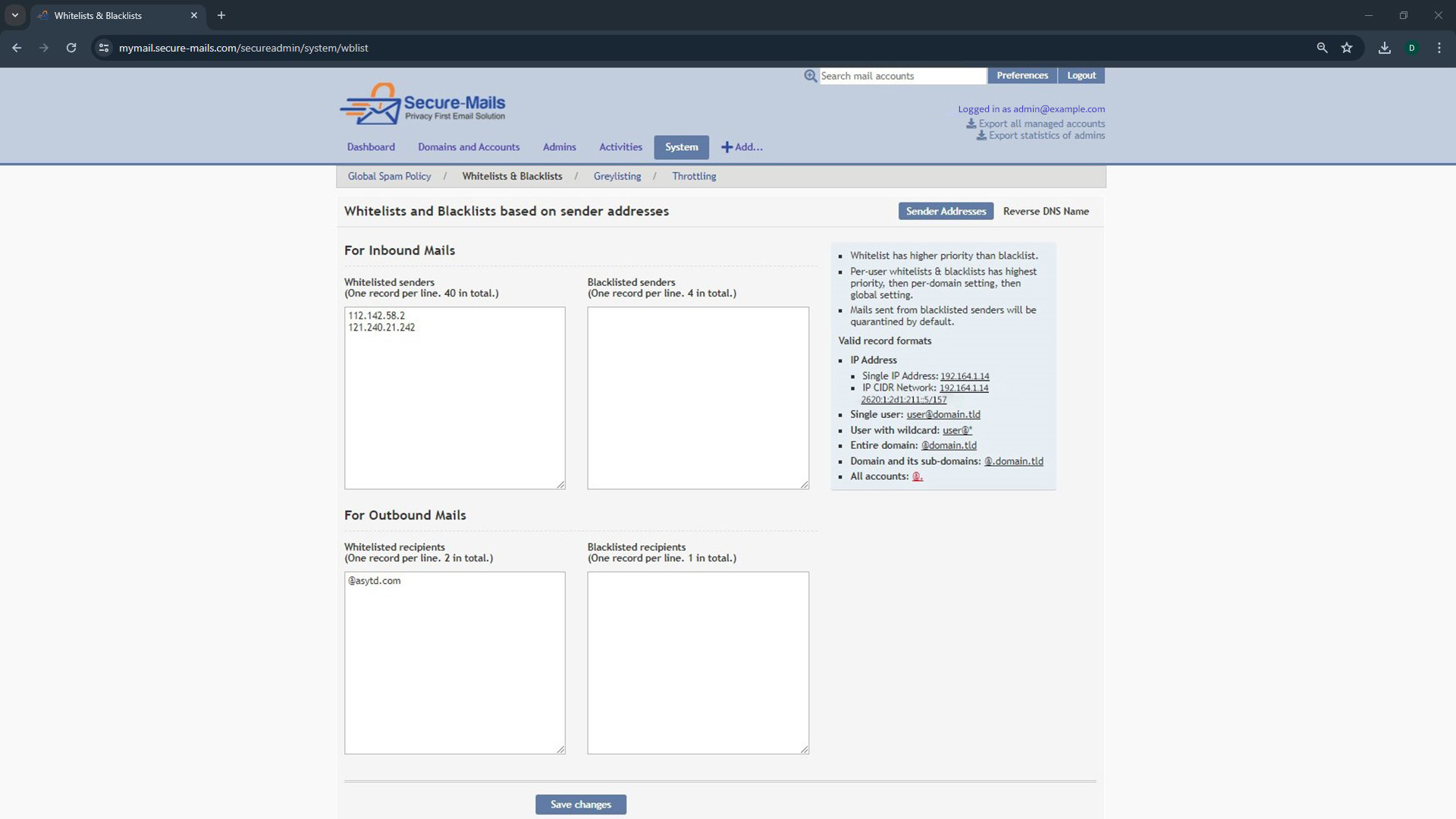Click the @.domain.tld sub-domains example
Viewport: 1456px width, 819px height.
tap(1013, 461)
